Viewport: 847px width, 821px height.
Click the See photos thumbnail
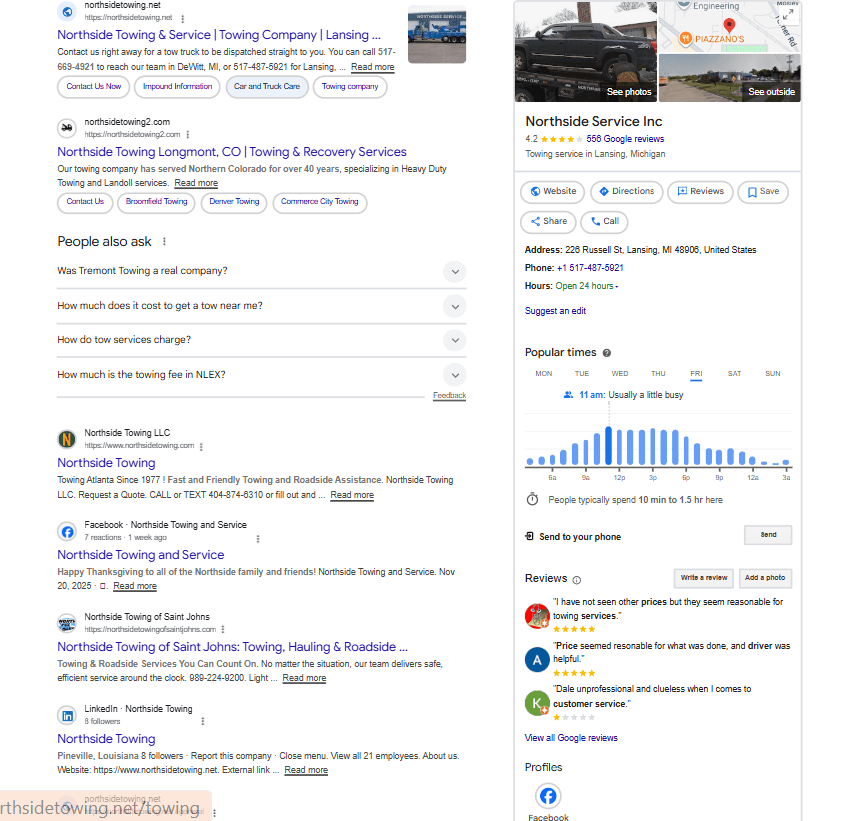[585, 52]
